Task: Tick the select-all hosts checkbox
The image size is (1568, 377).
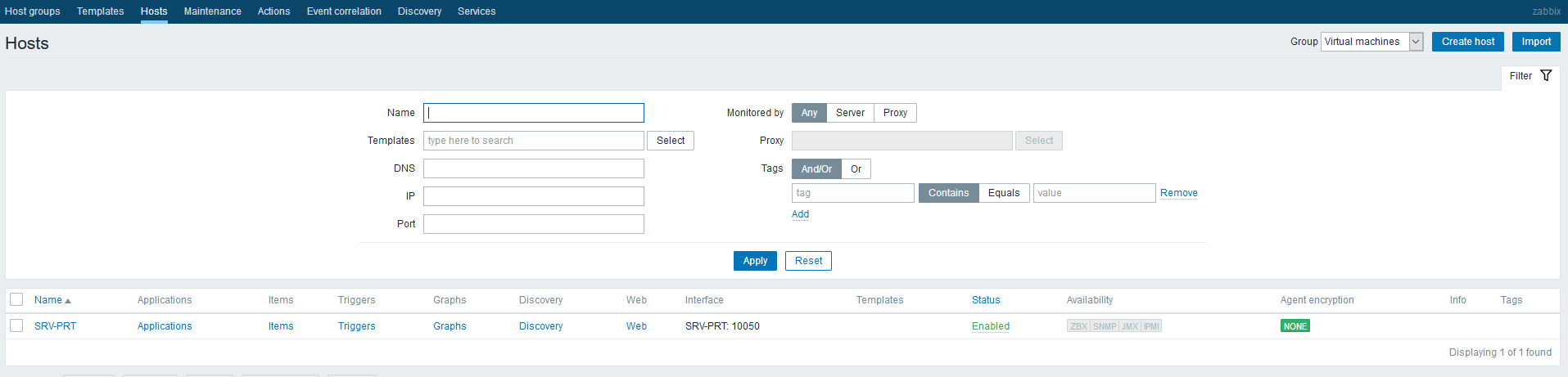Action: tap(16, 300)
